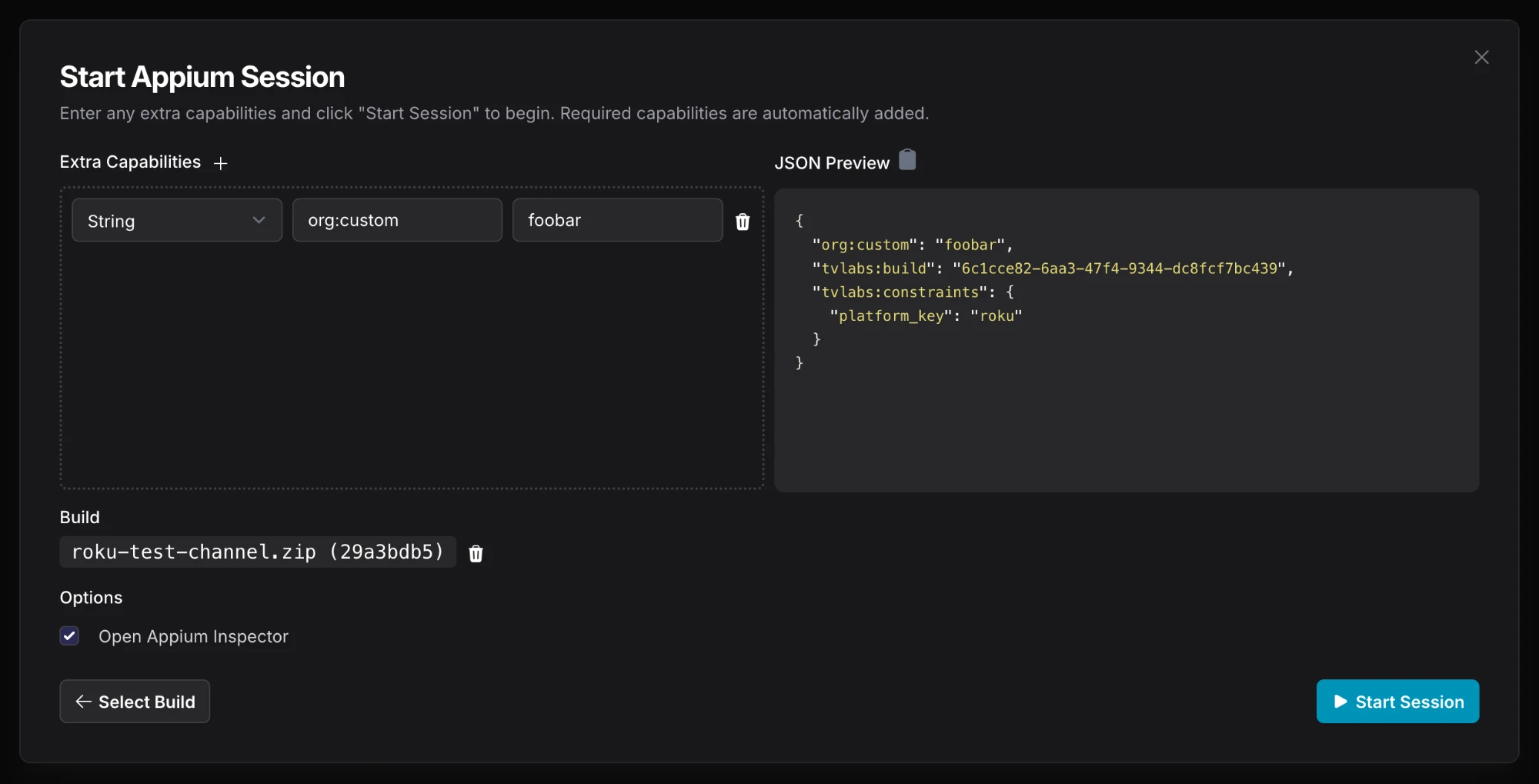Copy the JSON preview to the clipboard

(x=907, y=160)
